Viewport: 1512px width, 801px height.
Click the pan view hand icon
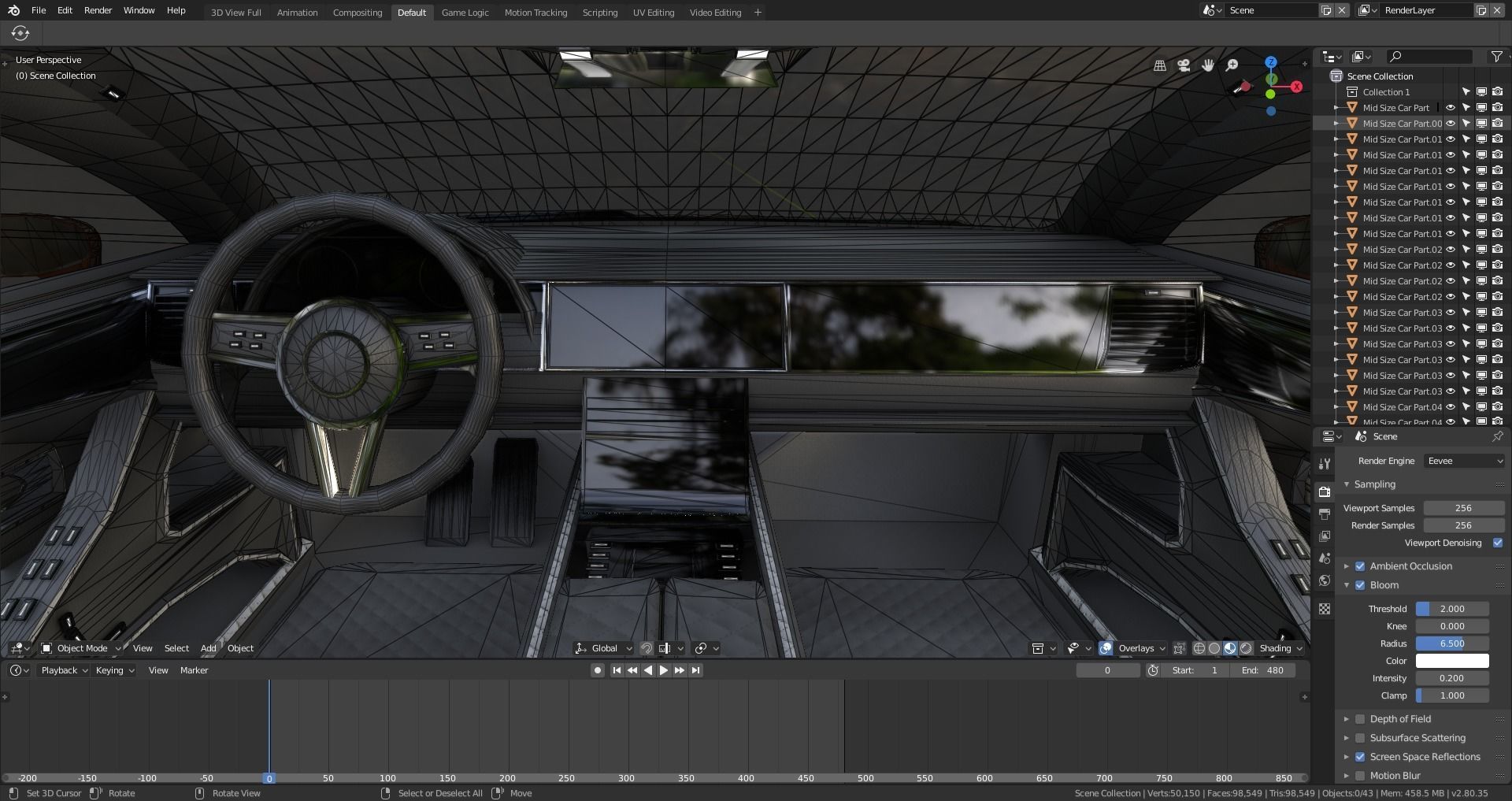(x=1208, y=65)
